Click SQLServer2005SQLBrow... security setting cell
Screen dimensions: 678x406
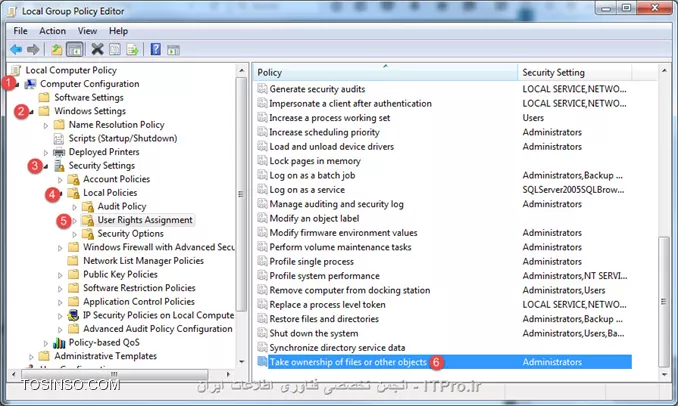pos(573,190)
